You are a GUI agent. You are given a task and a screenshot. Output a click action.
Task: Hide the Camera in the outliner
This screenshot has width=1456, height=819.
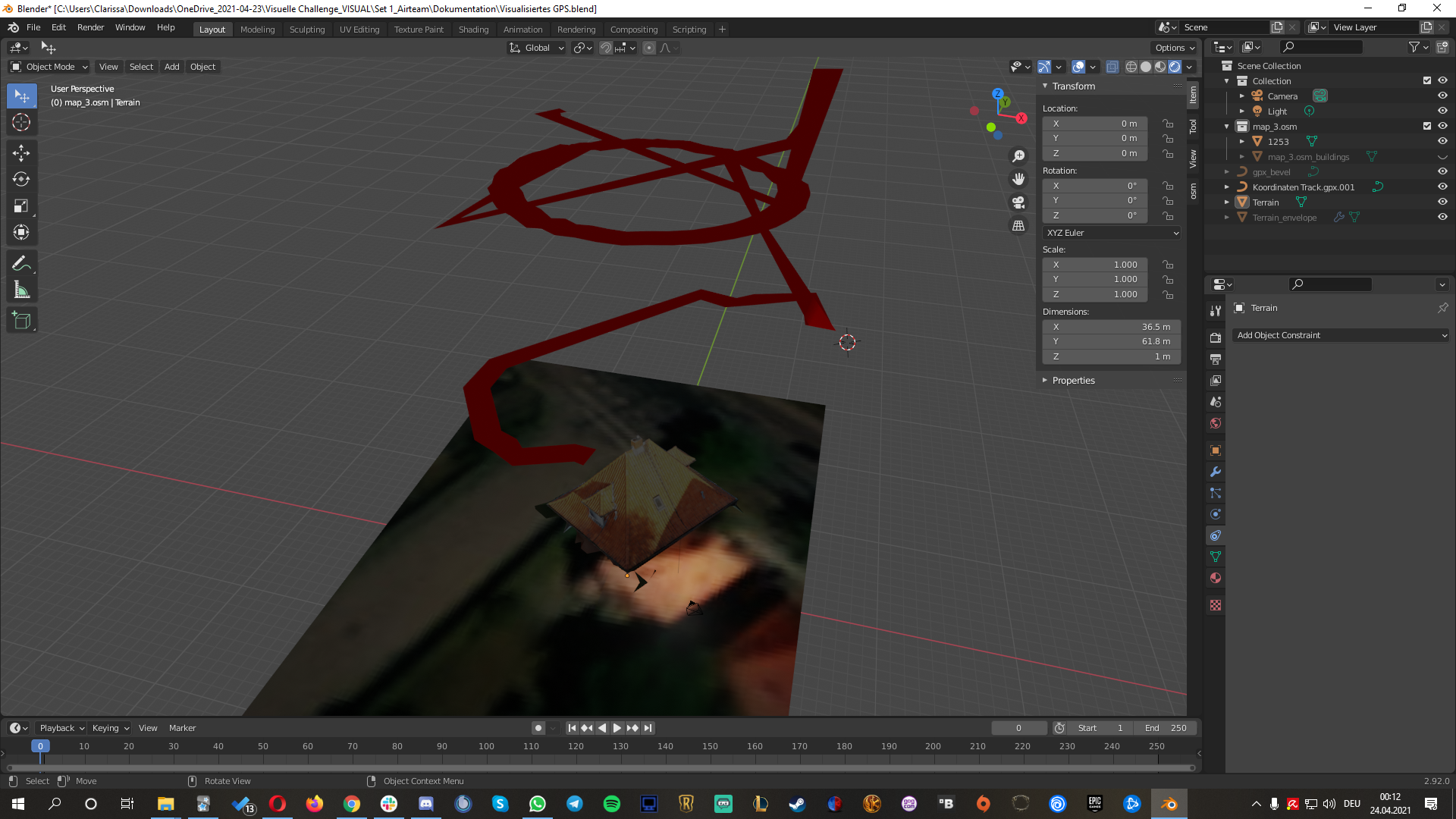tap(1442, 96)
